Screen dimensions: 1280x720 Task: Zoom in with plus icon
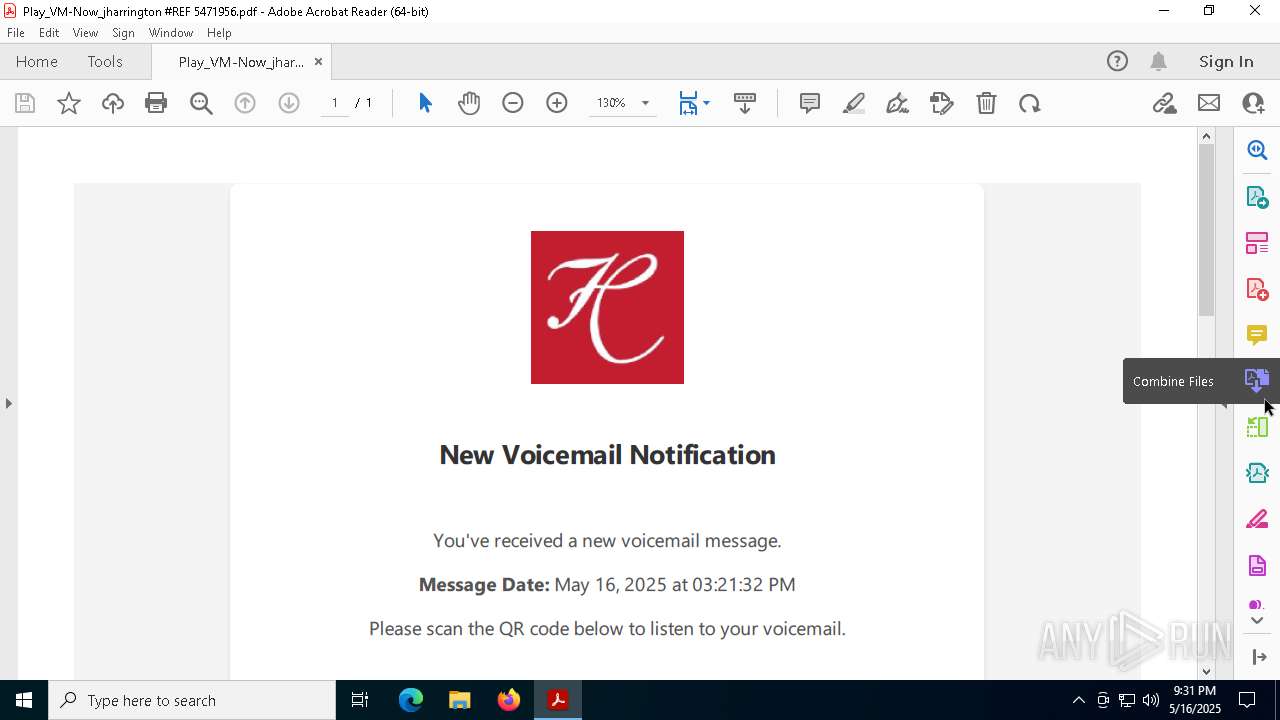point(557,103)
